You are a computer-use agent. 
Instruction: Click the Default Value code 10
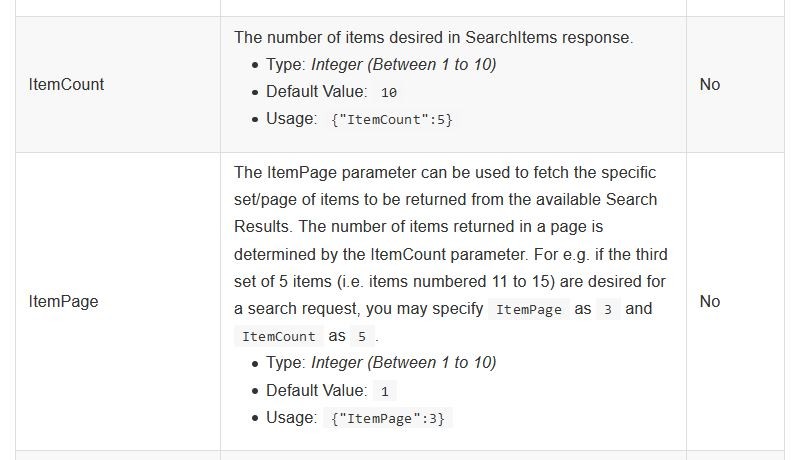pos(389,92)
